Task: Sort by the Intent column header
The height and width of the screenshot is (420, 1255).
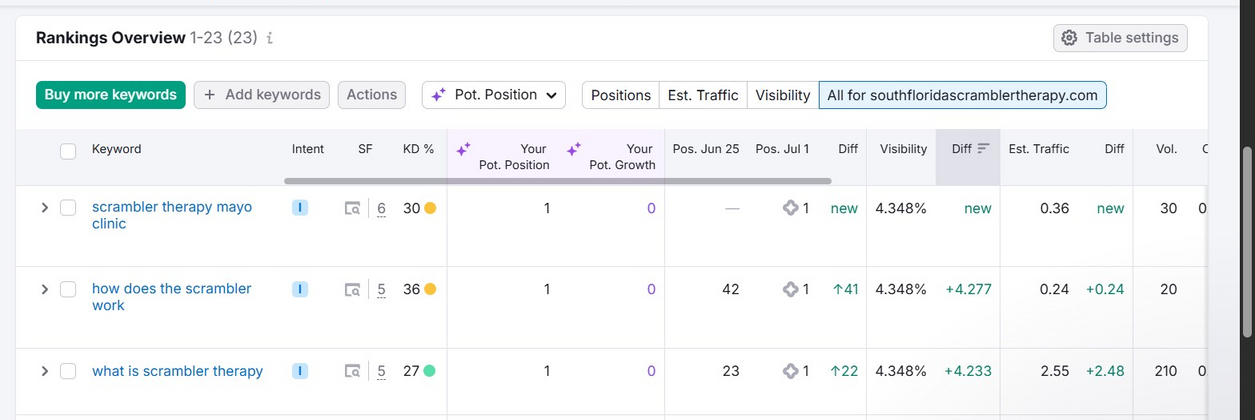Action: (x=308, y=149)
